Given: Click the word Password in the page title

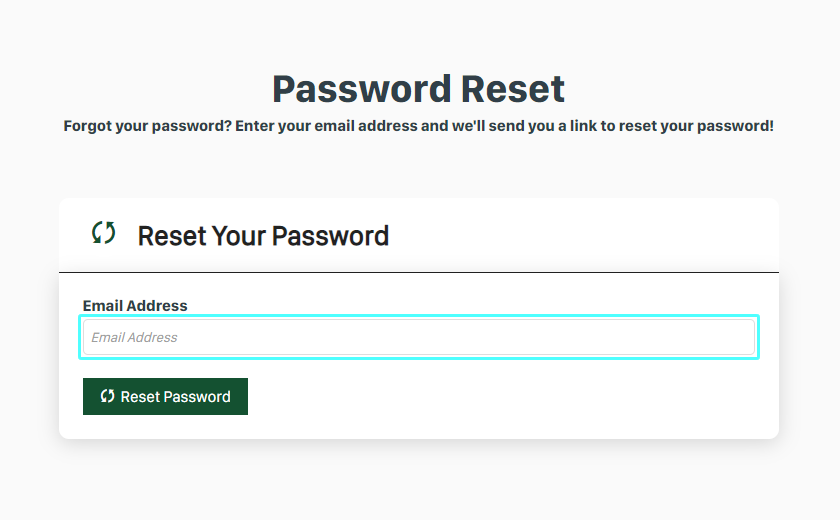Looking at the screenshot, I should pos(361,89).
